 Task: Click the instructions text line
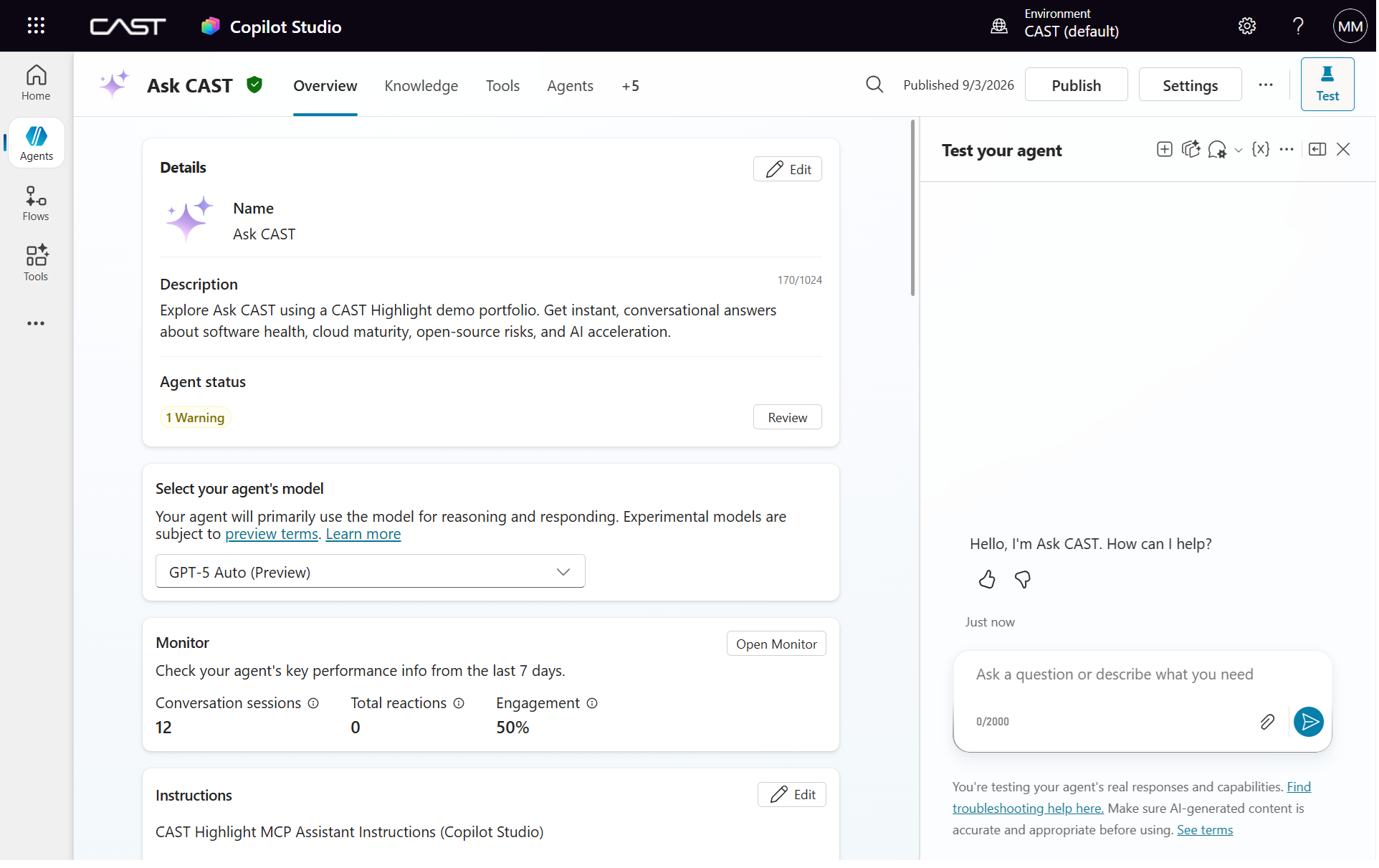tap(349, 832)
